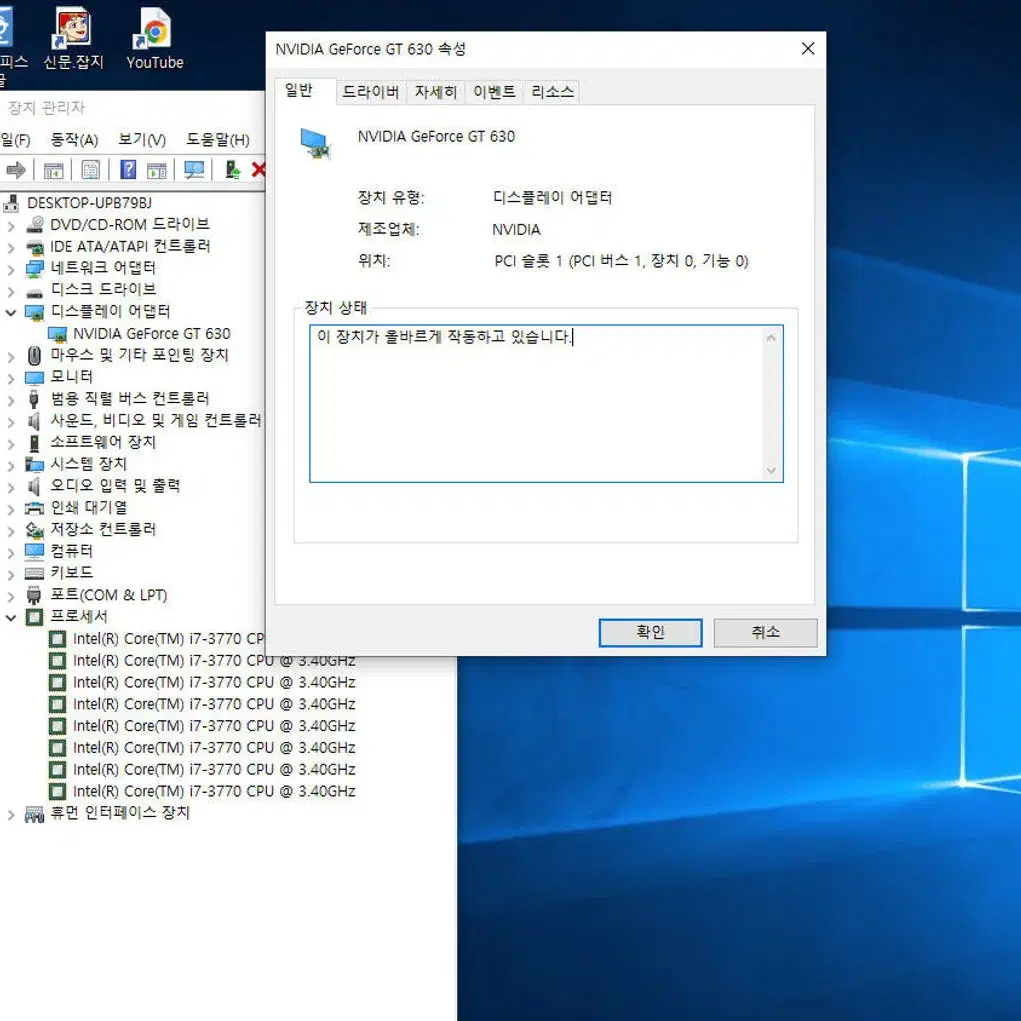Screen dimensions: 1021x1021
Task: Click the IDE ATA/ATAPI 컨트롤러 category icon
Action: pos(35,247)
